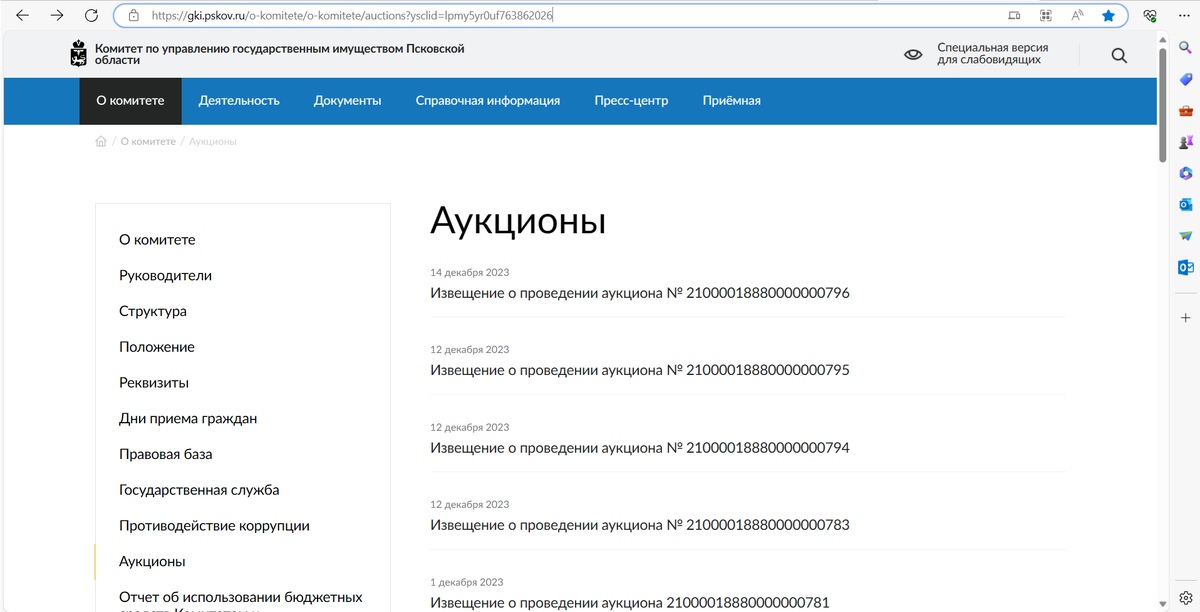Screen dimensions: 1200x612
Task: Open Drop (paper plane) in the sidebar
Action: pyautogui.click(x=1185, y=235)
